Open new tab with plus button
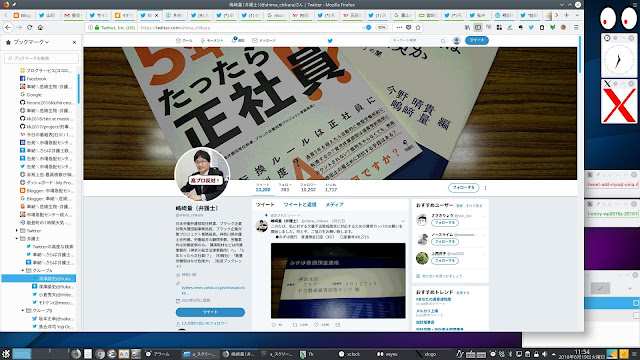640x360 pixels. tap(567, 15)
